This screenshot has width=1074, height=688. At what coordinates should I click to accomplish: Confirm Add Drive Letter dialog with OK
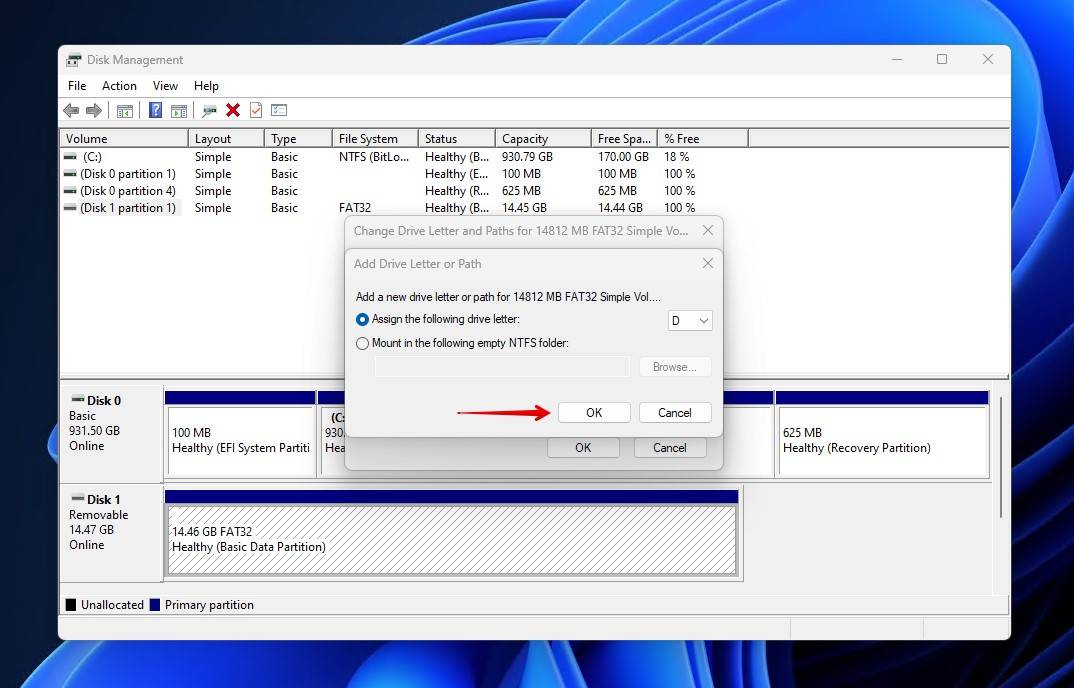click(594, 413)
